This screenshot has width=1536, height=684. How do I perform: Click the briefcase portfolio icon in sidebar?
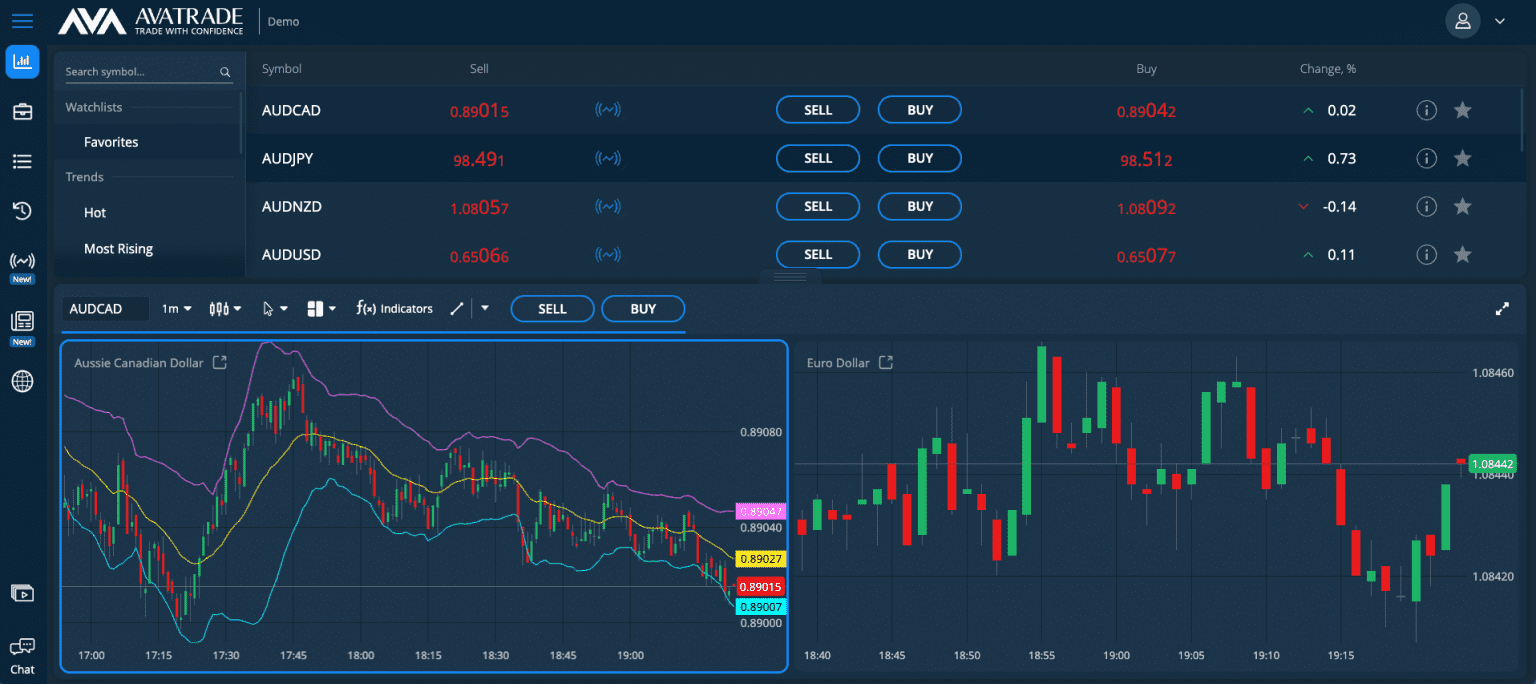(22, 112)
